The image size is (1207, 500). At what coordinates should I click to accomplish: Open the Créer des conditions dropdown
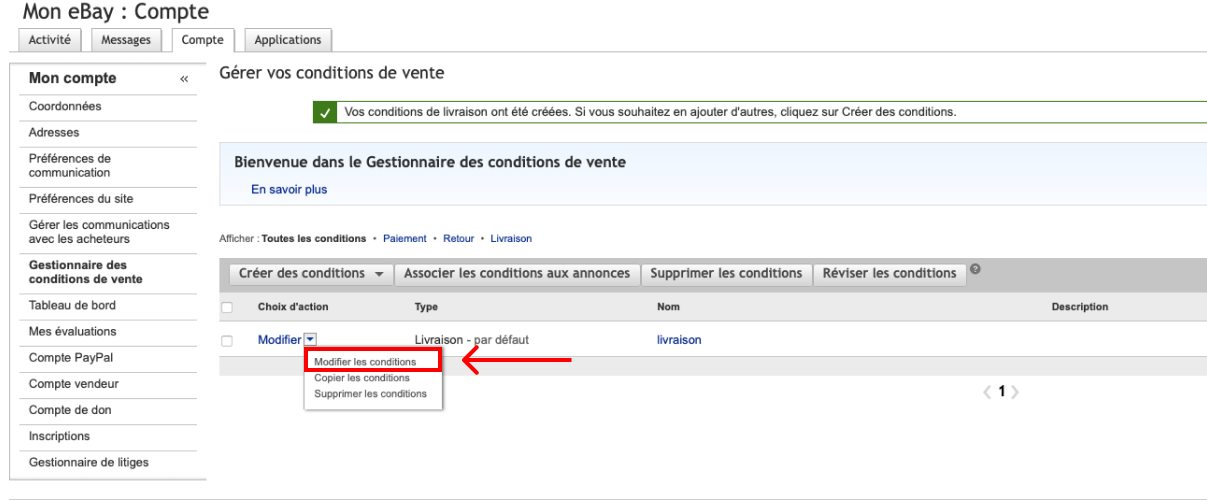tap(312, 274)
